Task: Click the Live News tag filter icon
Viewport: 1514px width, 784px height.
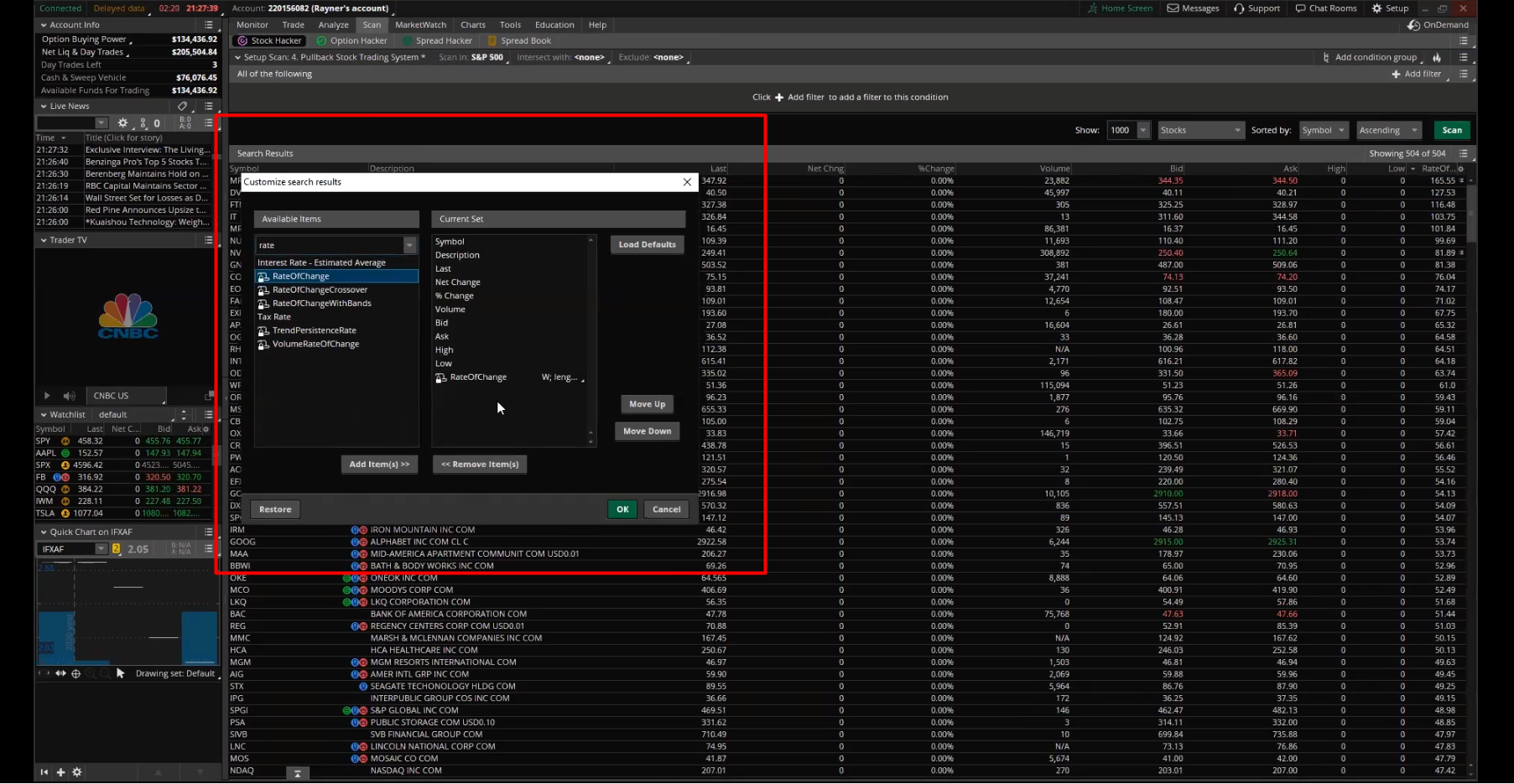Action: click(182, 106)
